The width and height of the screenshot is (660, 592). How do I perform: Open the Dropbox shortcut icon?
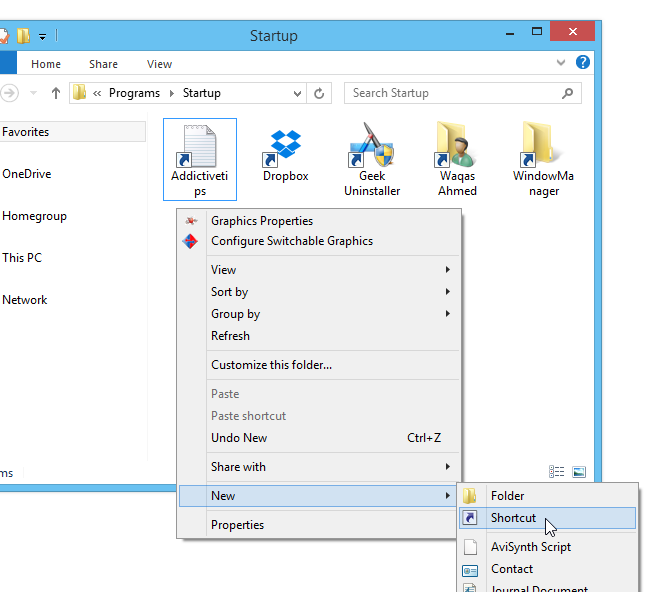pyautogui.click(x=286, y=147)
